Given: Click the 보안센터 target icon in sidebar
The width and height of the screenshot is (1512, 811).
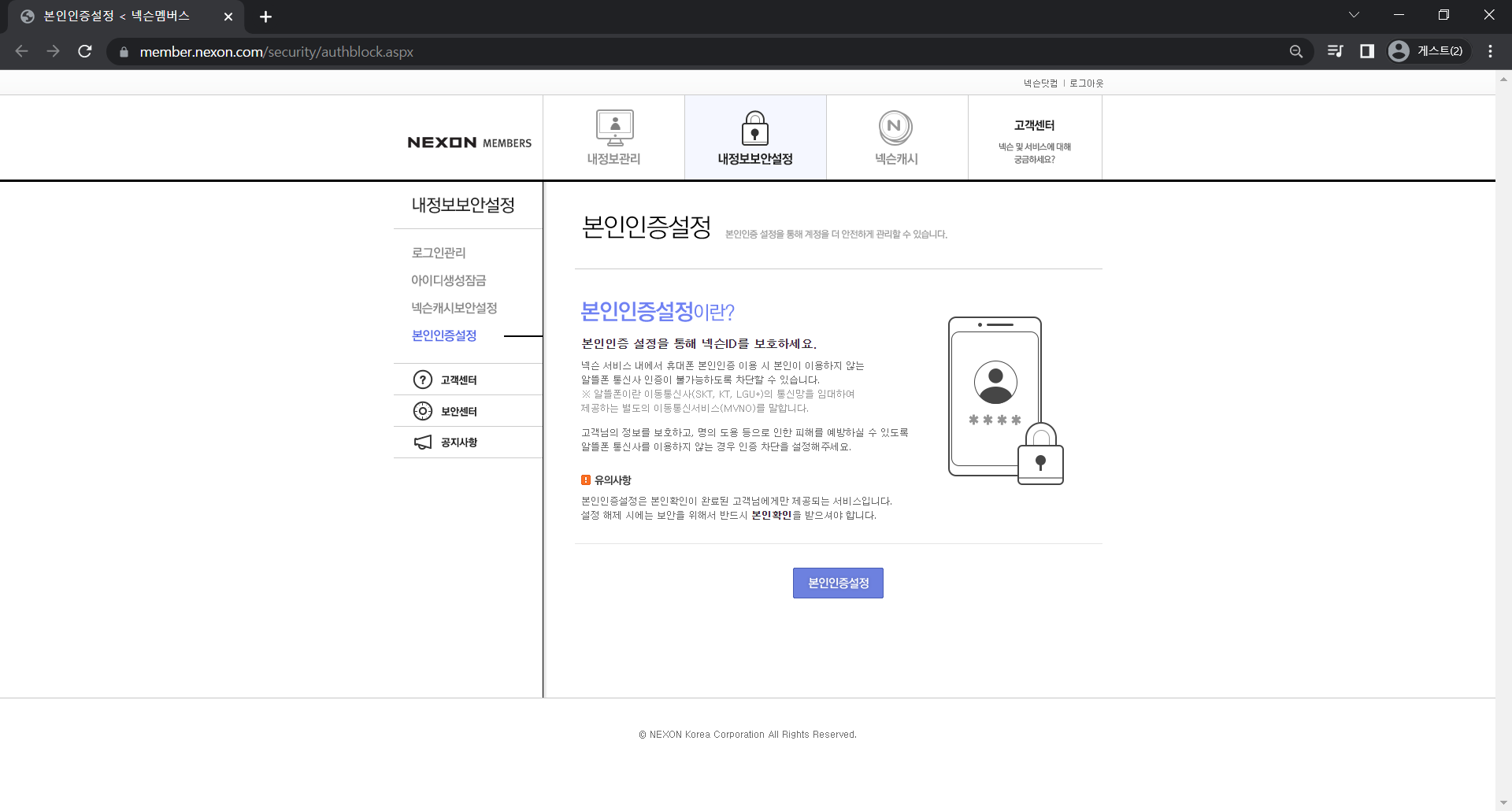Looking at the screenshot, I should pos(423,411).
